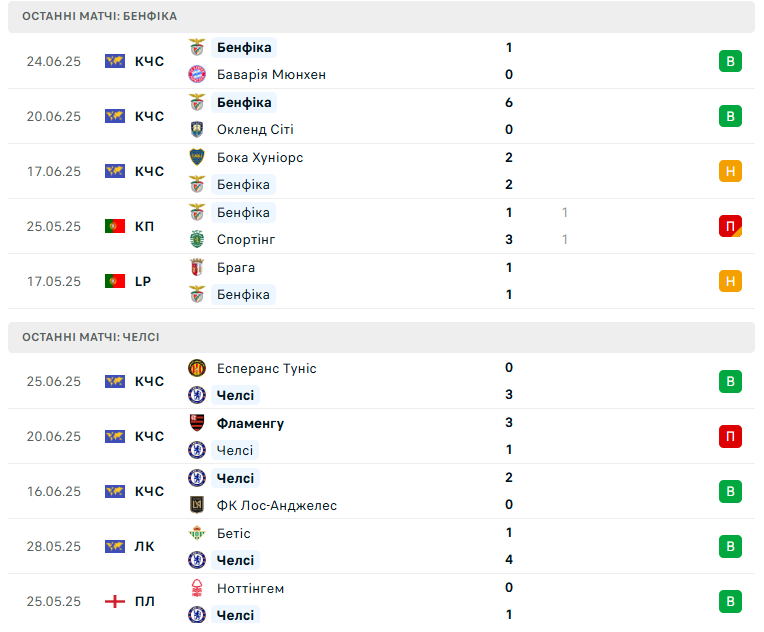The height and width of the screenshot is (632, 764).
Task: Click the Nottingham Forest logo
Action: [x=197, y=588]
